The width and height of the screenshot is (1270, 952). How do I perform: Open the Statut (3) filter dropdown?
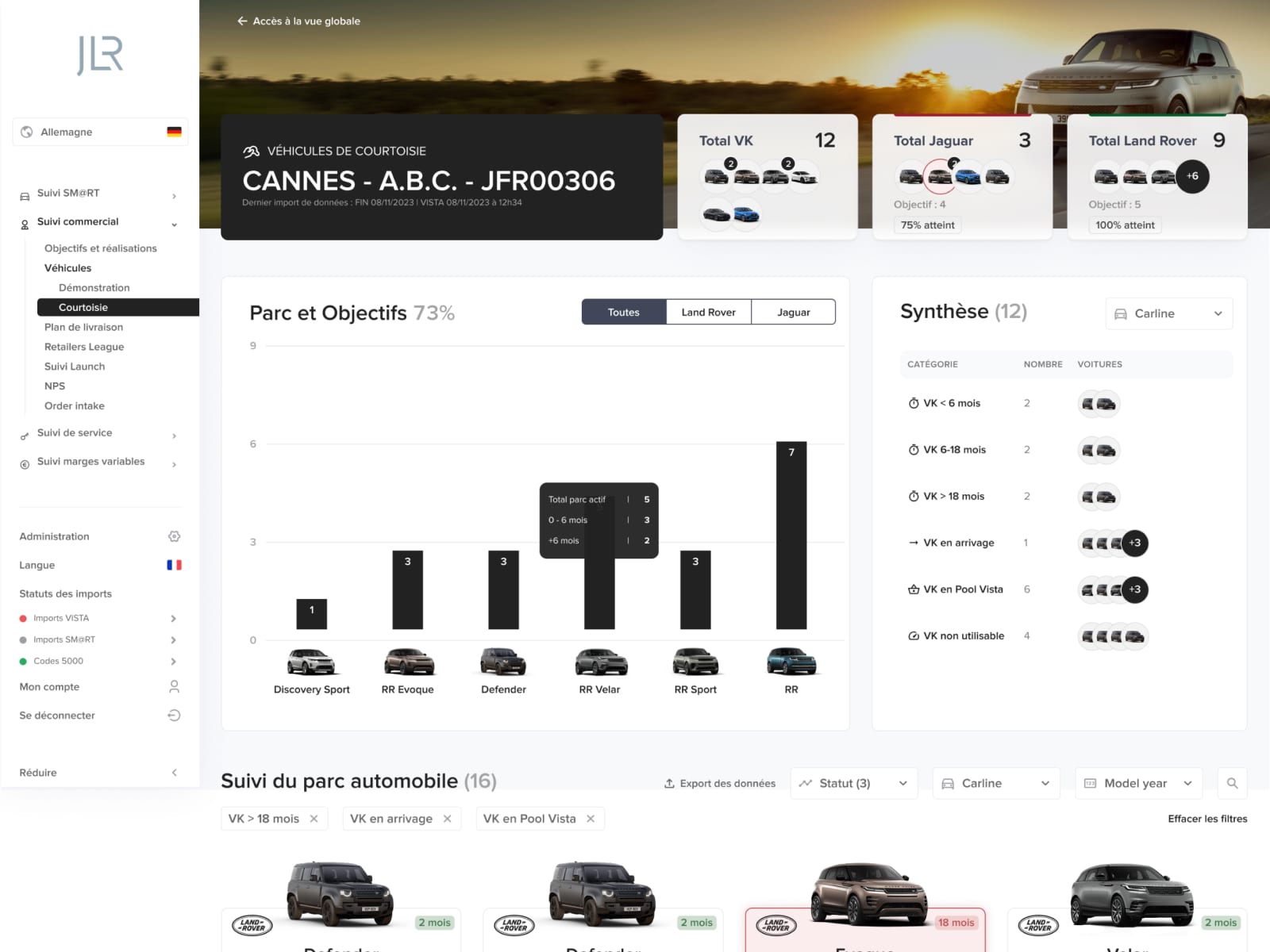click(x=854, y=783)
